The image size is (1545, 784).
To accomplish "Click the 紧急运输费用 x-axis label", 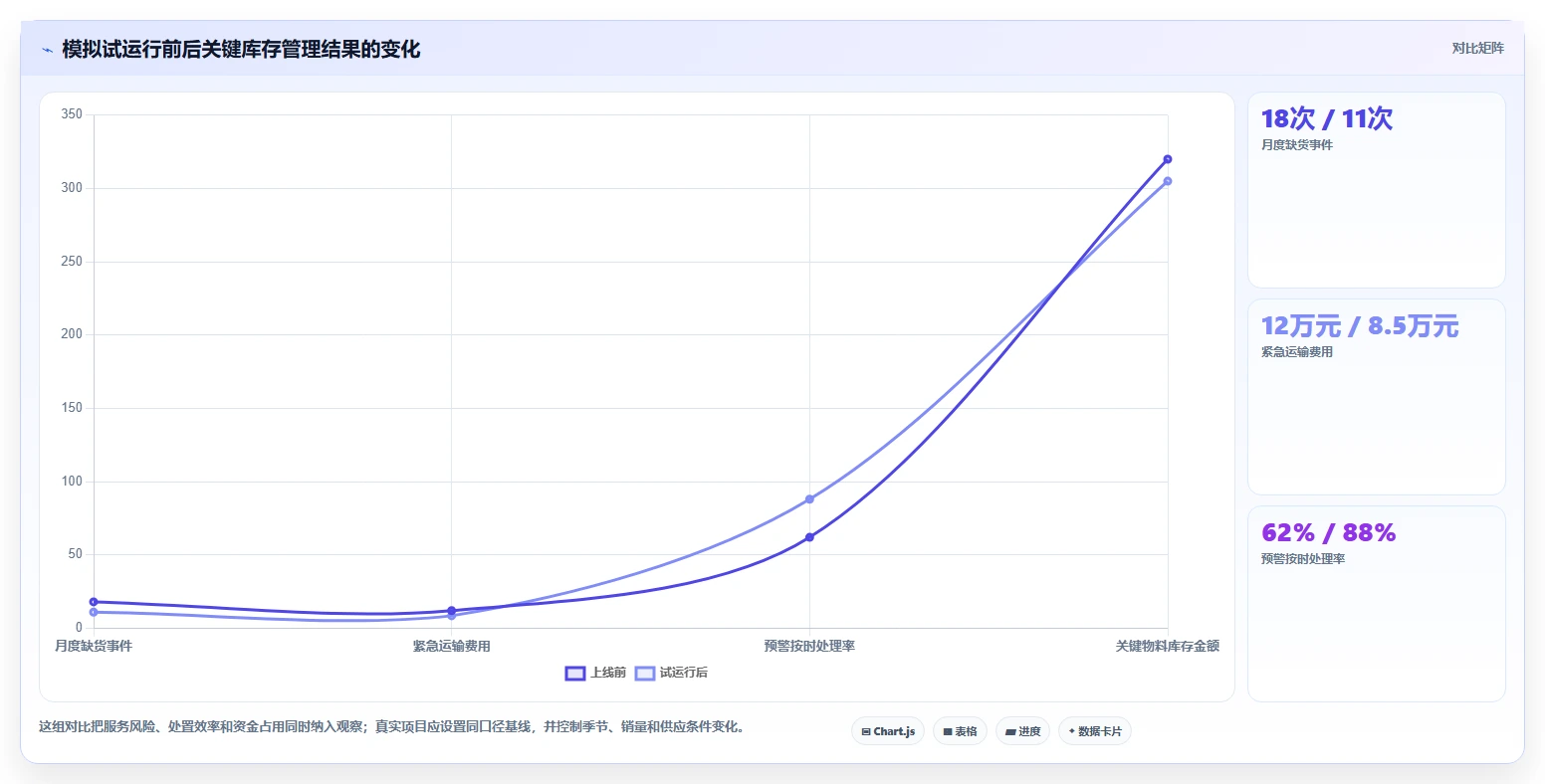I will click(451, 647).
